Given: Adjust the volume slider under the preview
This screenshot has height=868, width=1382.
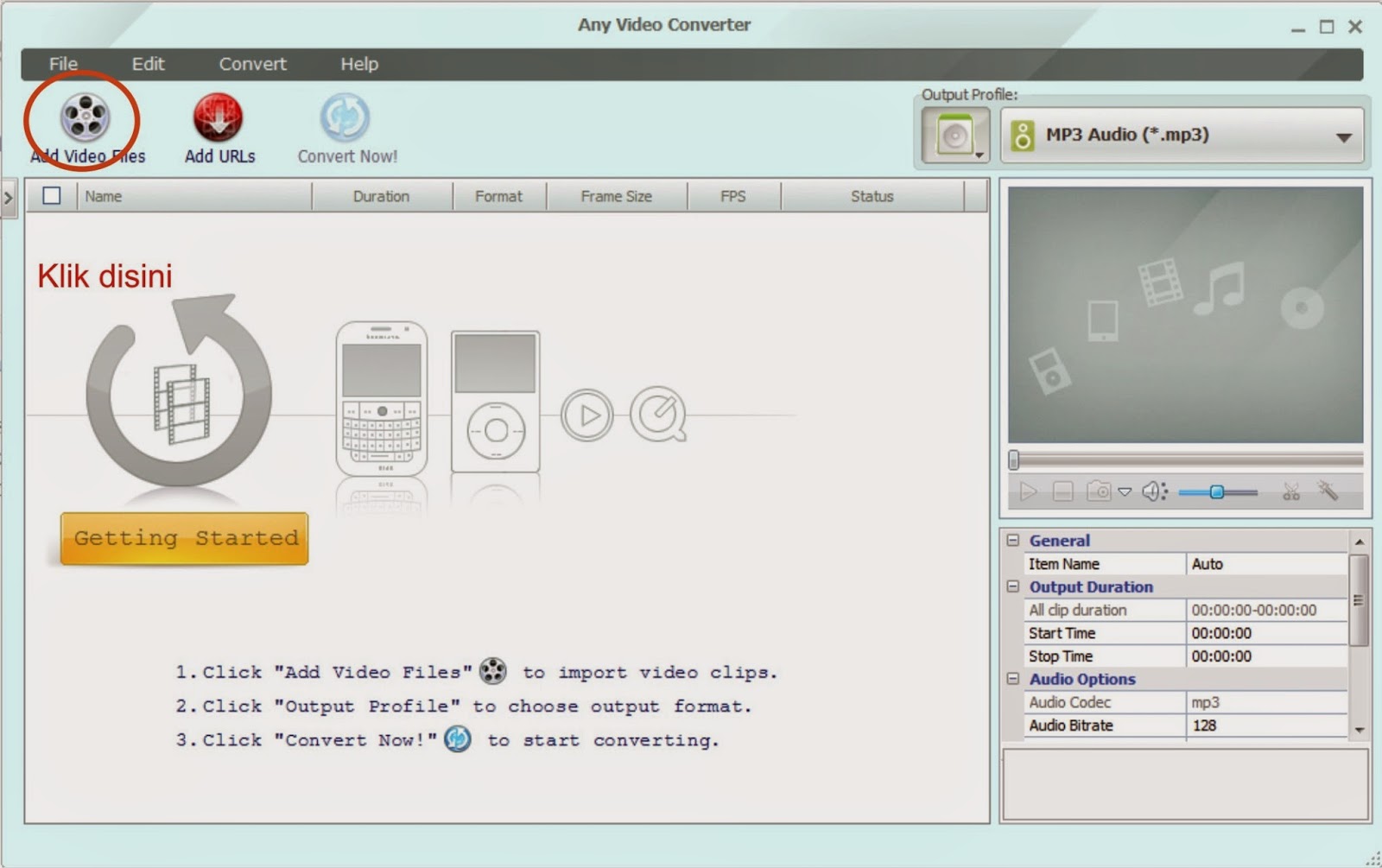Looking at the screenshot, I should coord(1218,491).
